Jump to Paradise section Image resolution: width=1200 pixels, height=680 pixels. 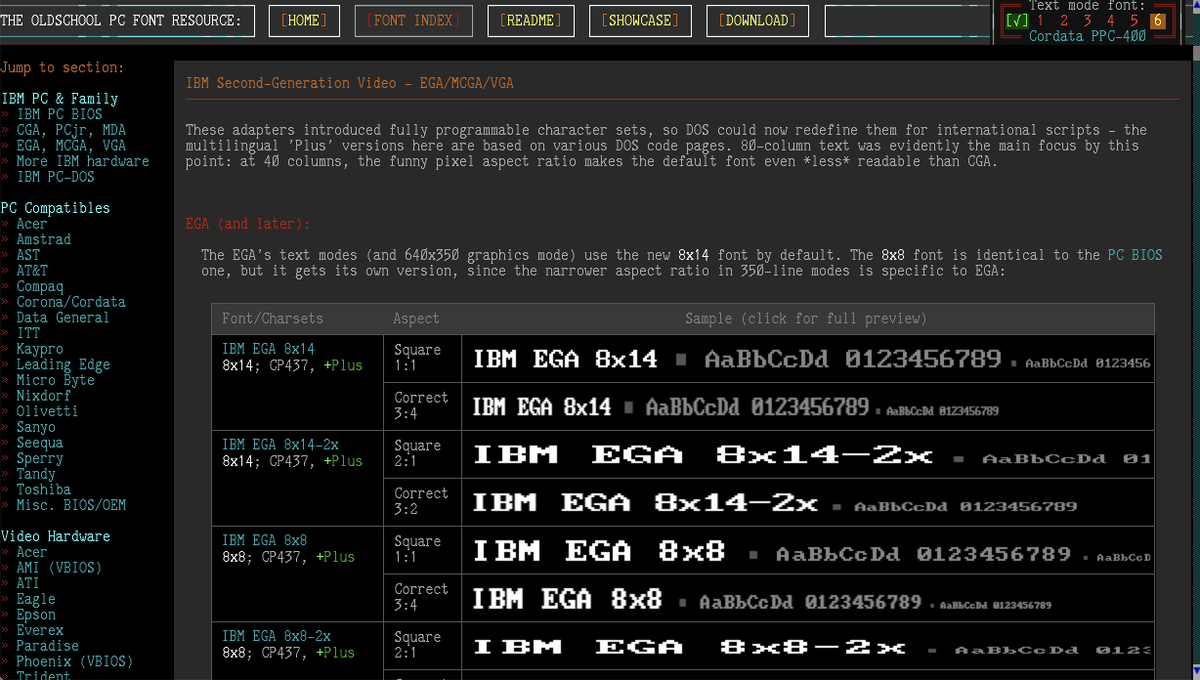(x=47, y=645)
